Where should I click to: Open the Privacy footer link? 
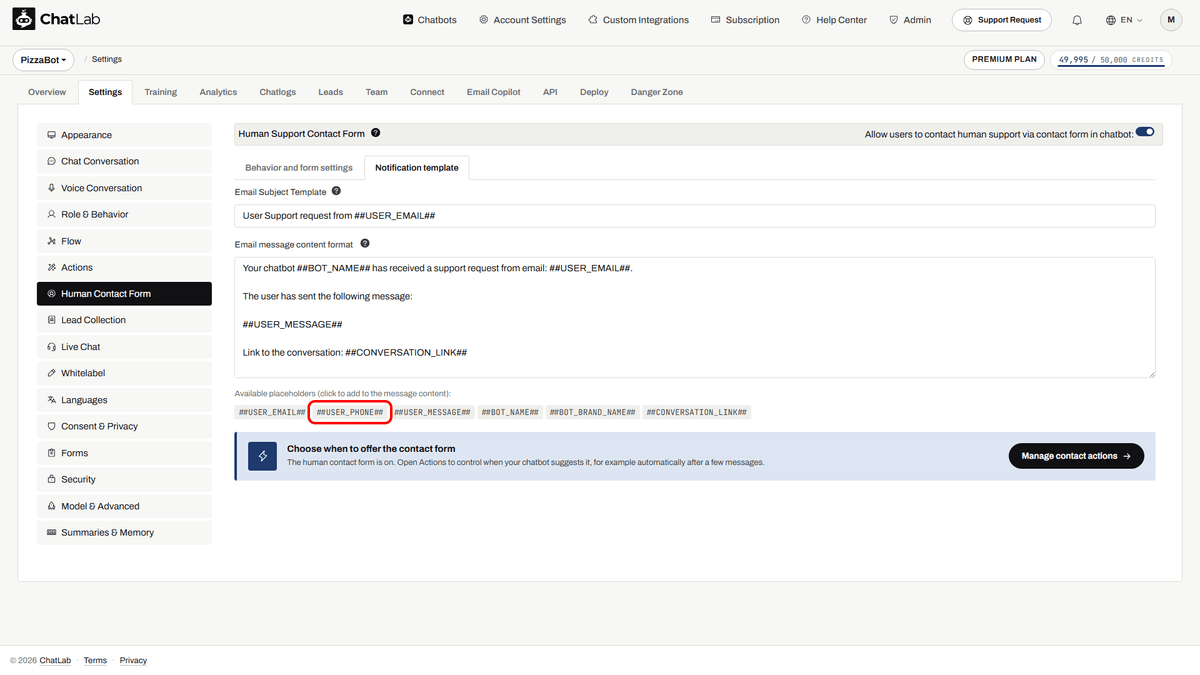coord(133,660)
